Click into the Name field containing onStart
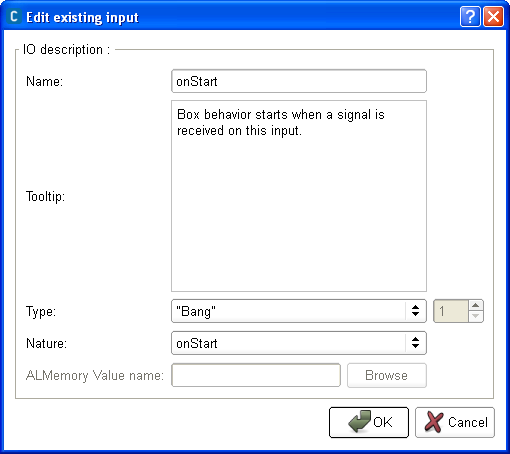The height and width of the screenshot is (454, 510). click(x=299, y=81)
